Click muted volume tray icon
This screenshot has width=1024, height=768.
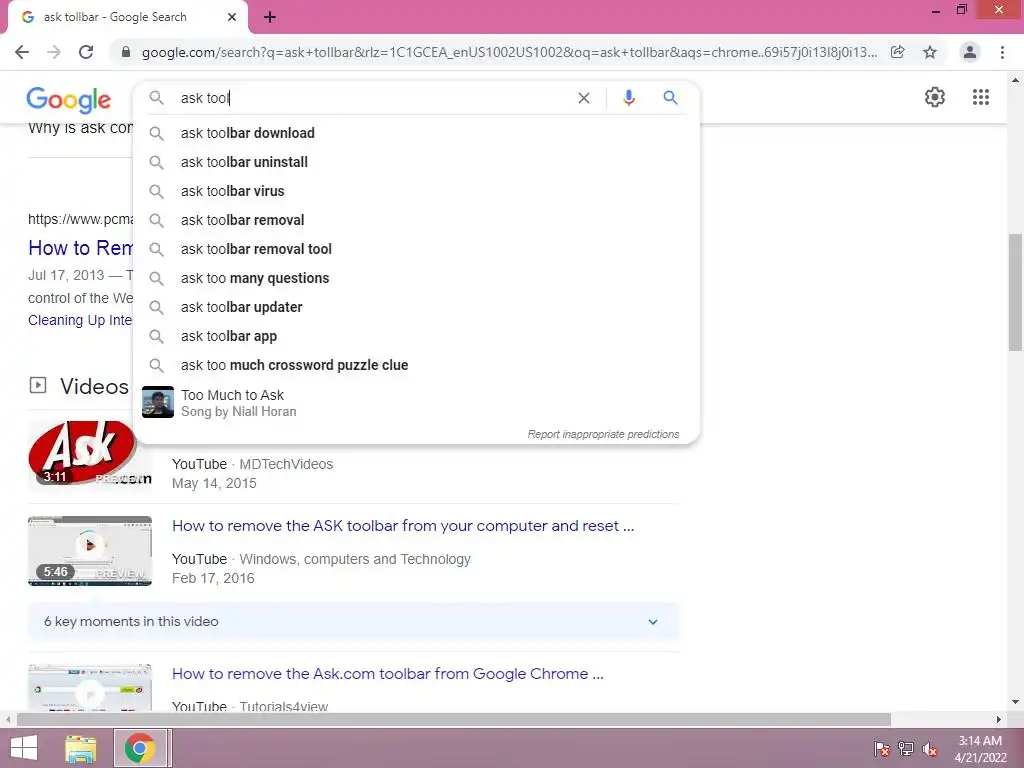[x=930, y=748]
